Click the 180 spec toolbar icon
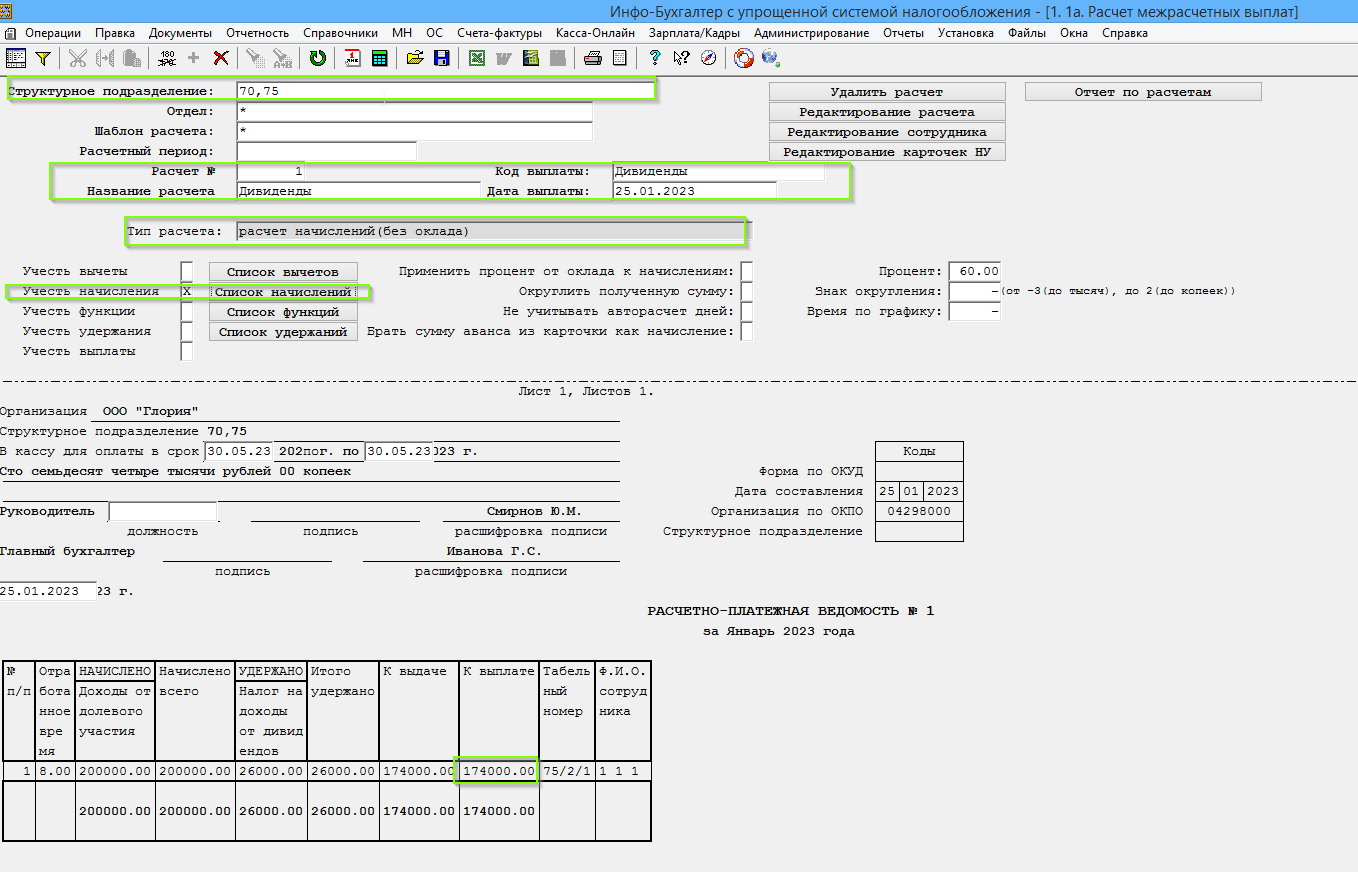The image size is (1358, 872). (x=167, y=58)
